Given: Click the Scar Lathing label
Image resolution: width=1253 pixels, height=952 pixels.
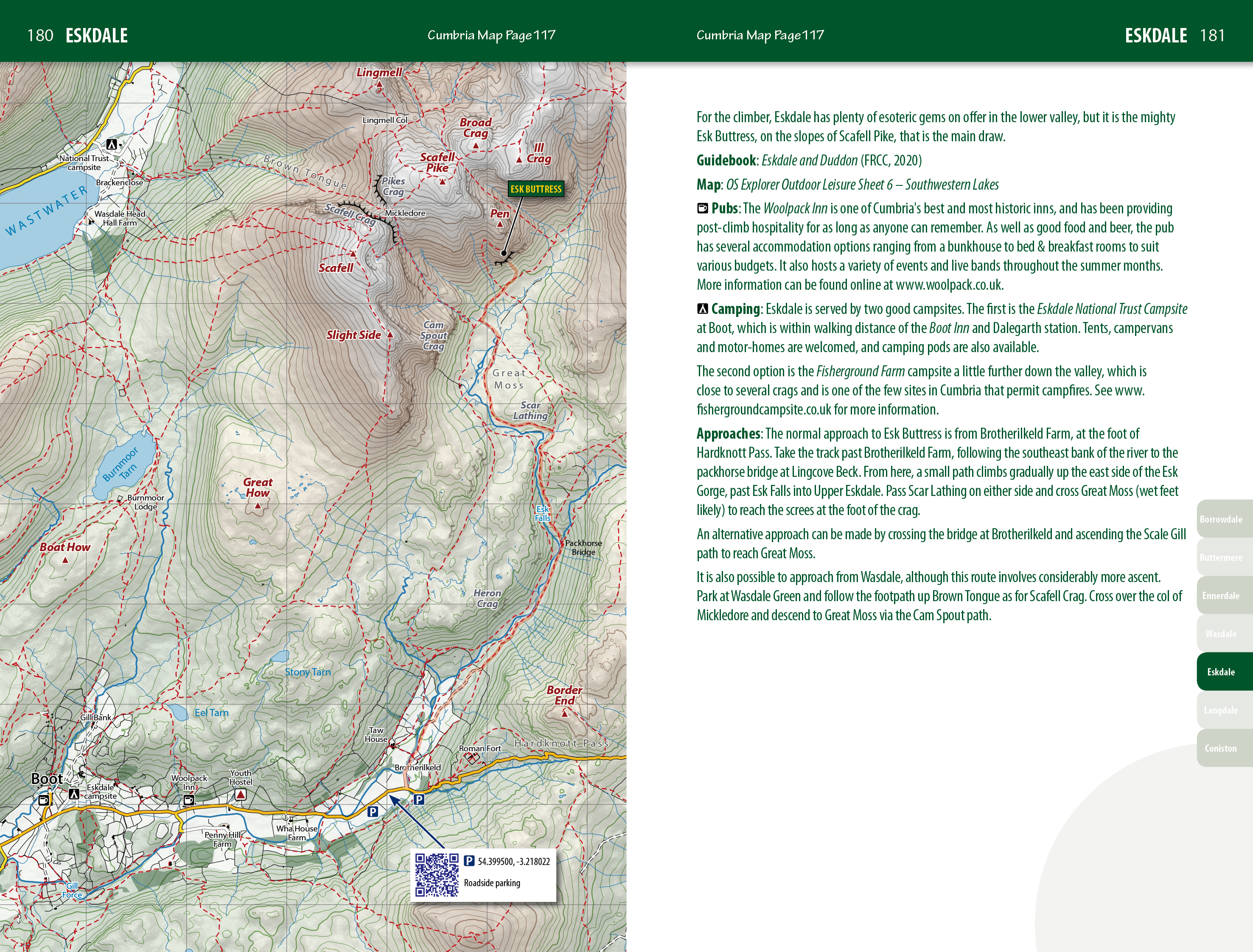Looking at the screenshot, I should (530, 410).
